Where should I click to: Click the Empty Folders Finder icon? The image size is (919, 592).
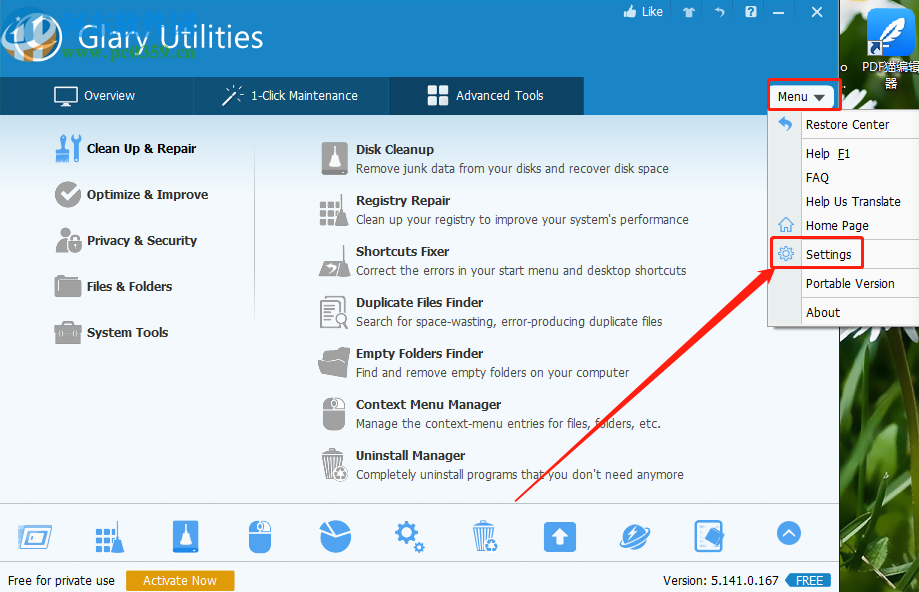334,363
